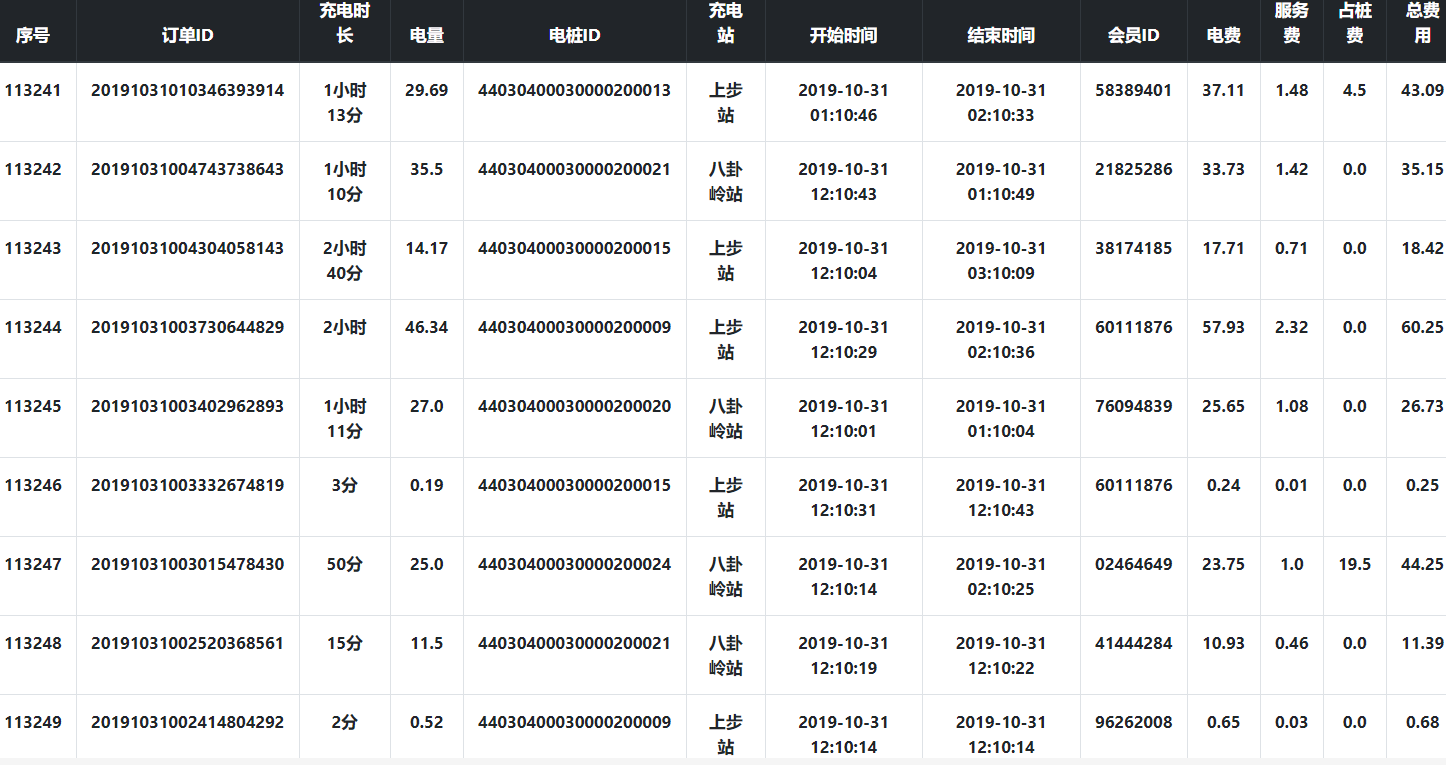This screenshot has width=1446, height=765.
Task: Click pile ID 44030400030000200024
Action: [x=574, y=564]
